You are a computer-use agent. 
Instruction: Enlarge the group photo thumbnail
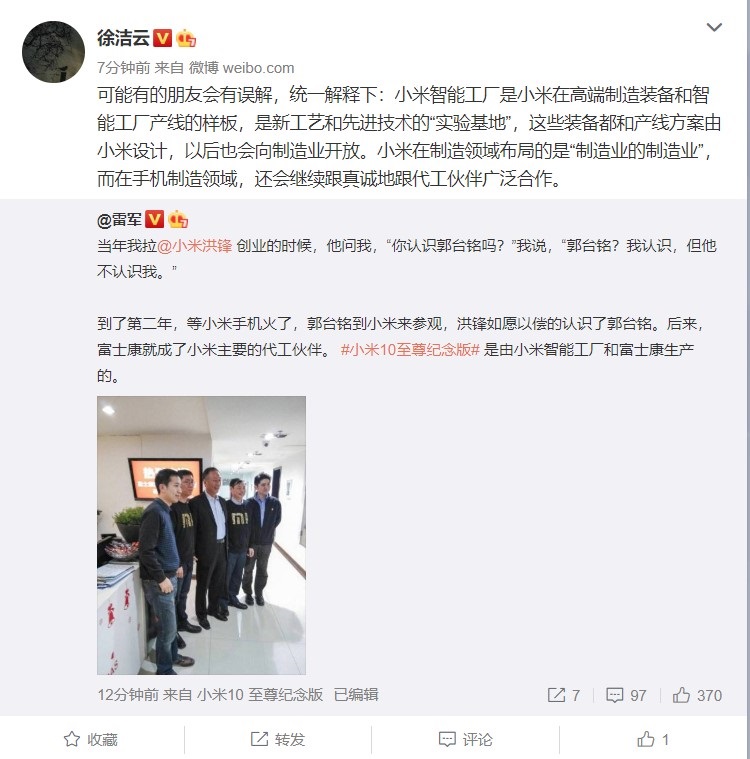[x=201, y=535]
